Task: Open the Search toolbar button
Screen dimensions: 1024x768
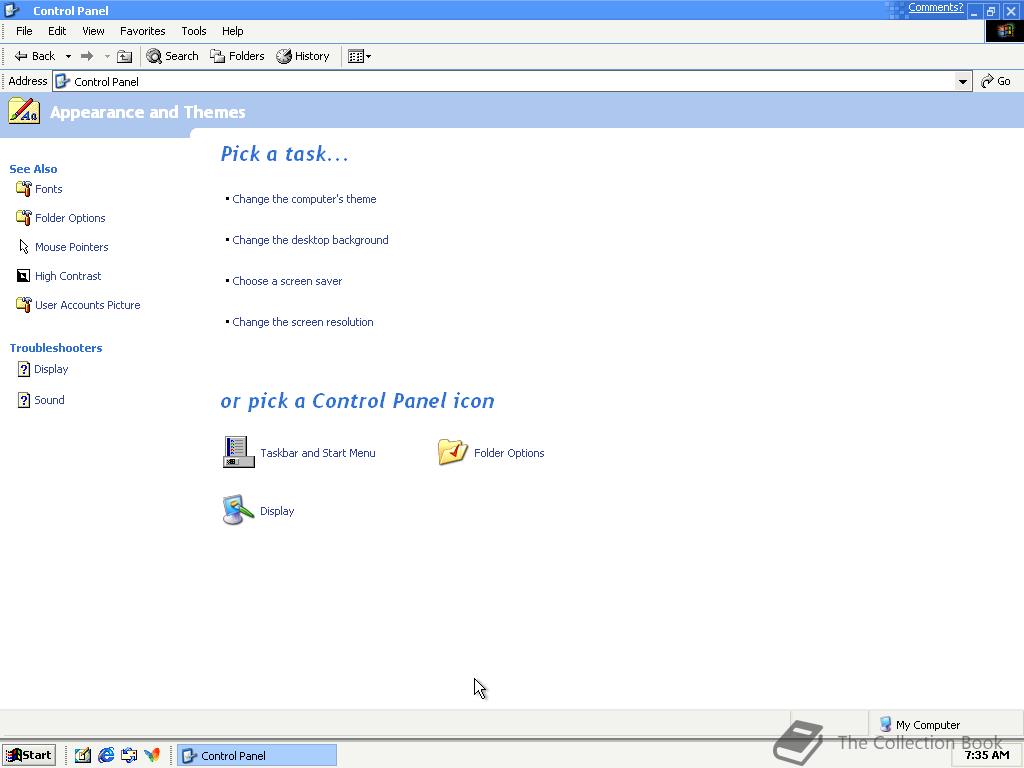Action: click(172, 56)
